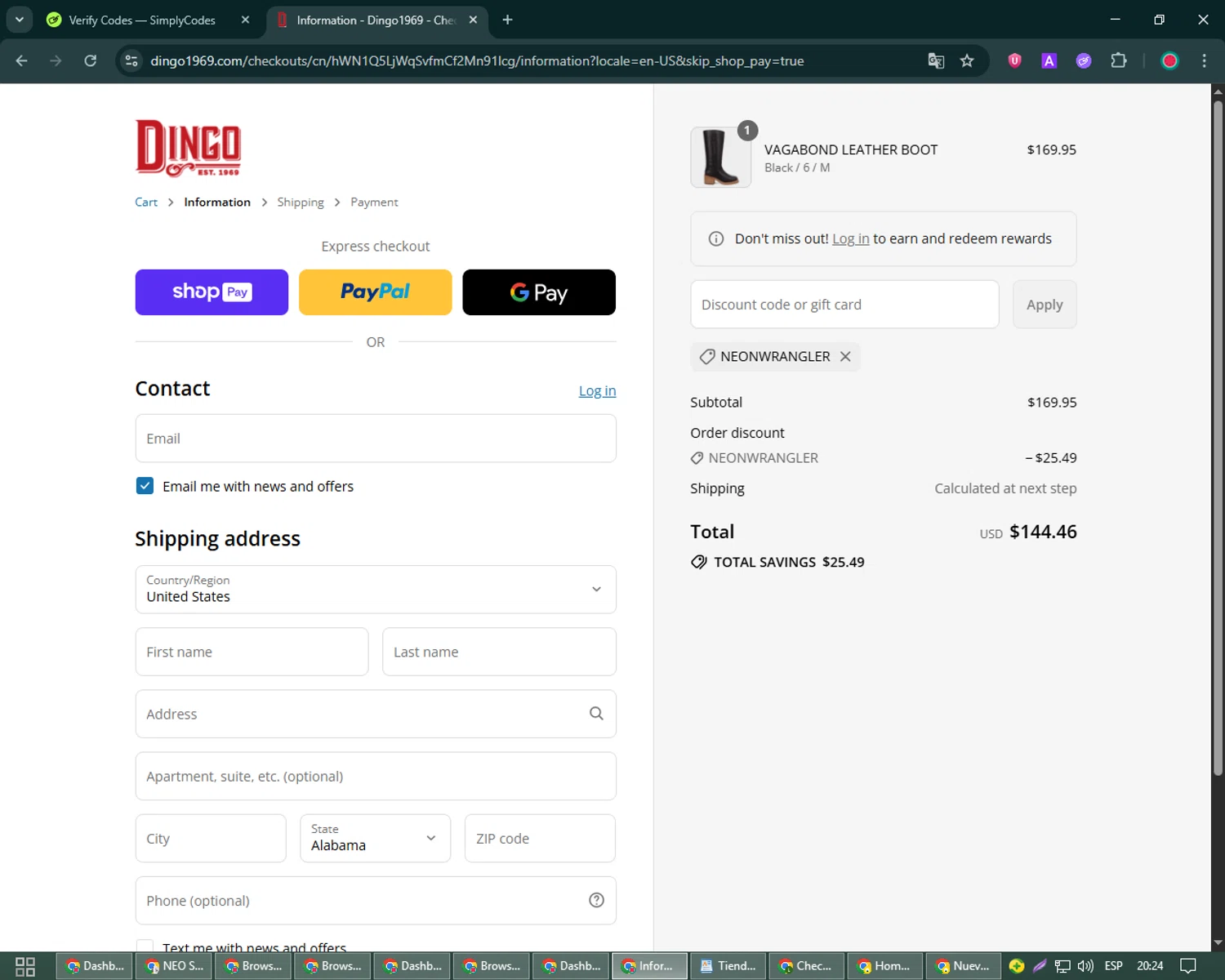Click the page vertical scrollbar

point(1218,437)
